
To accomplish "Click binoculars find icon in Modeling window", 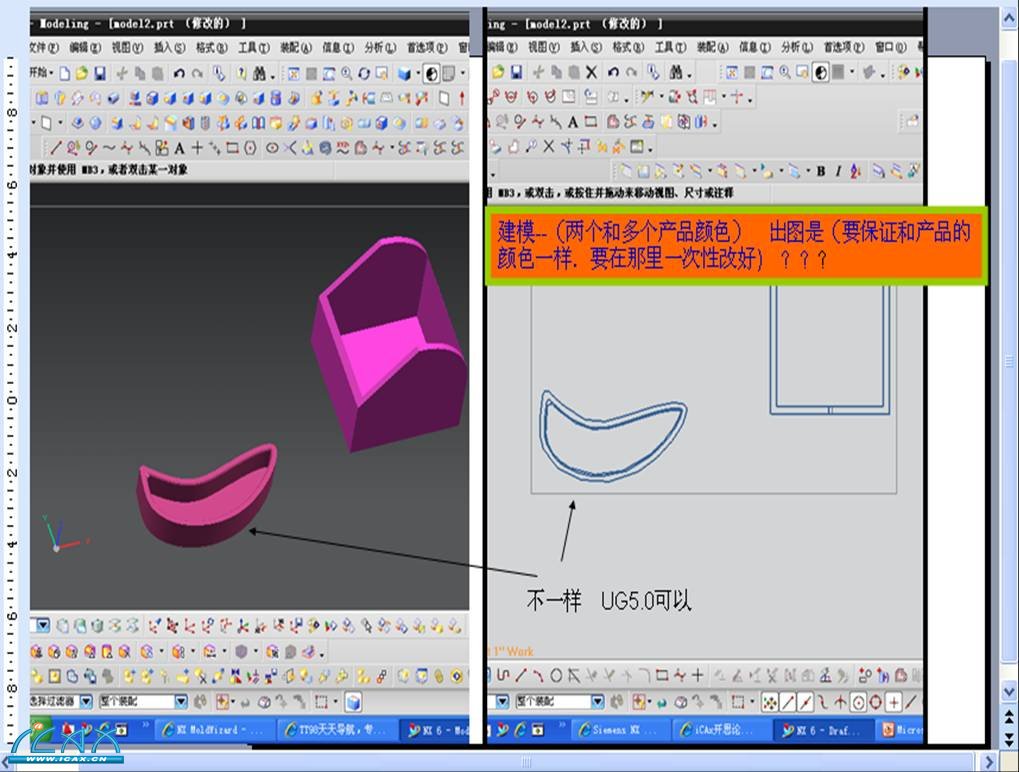I will (x=259, y=73).
